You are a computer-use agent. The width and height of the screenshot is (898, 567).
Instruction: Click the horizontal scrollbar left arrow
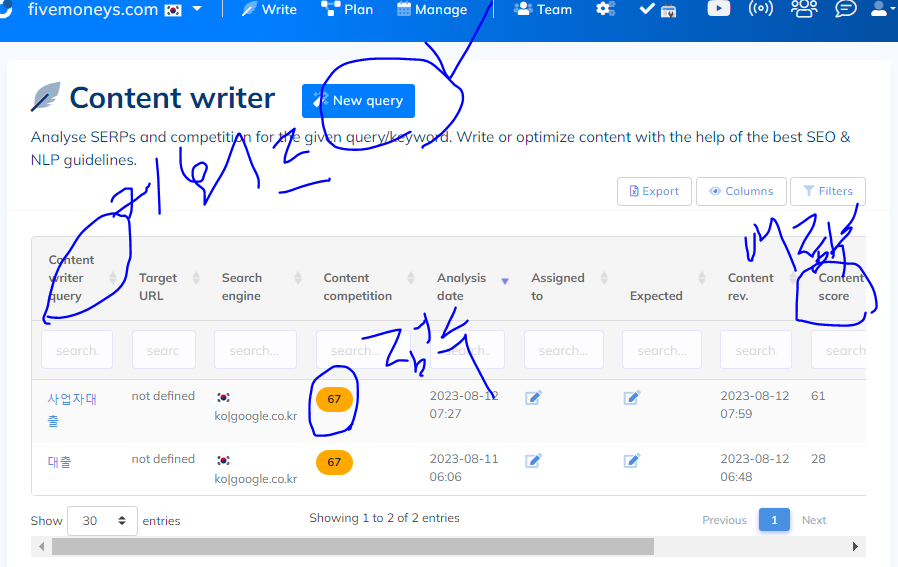click(x=41, y=546)
